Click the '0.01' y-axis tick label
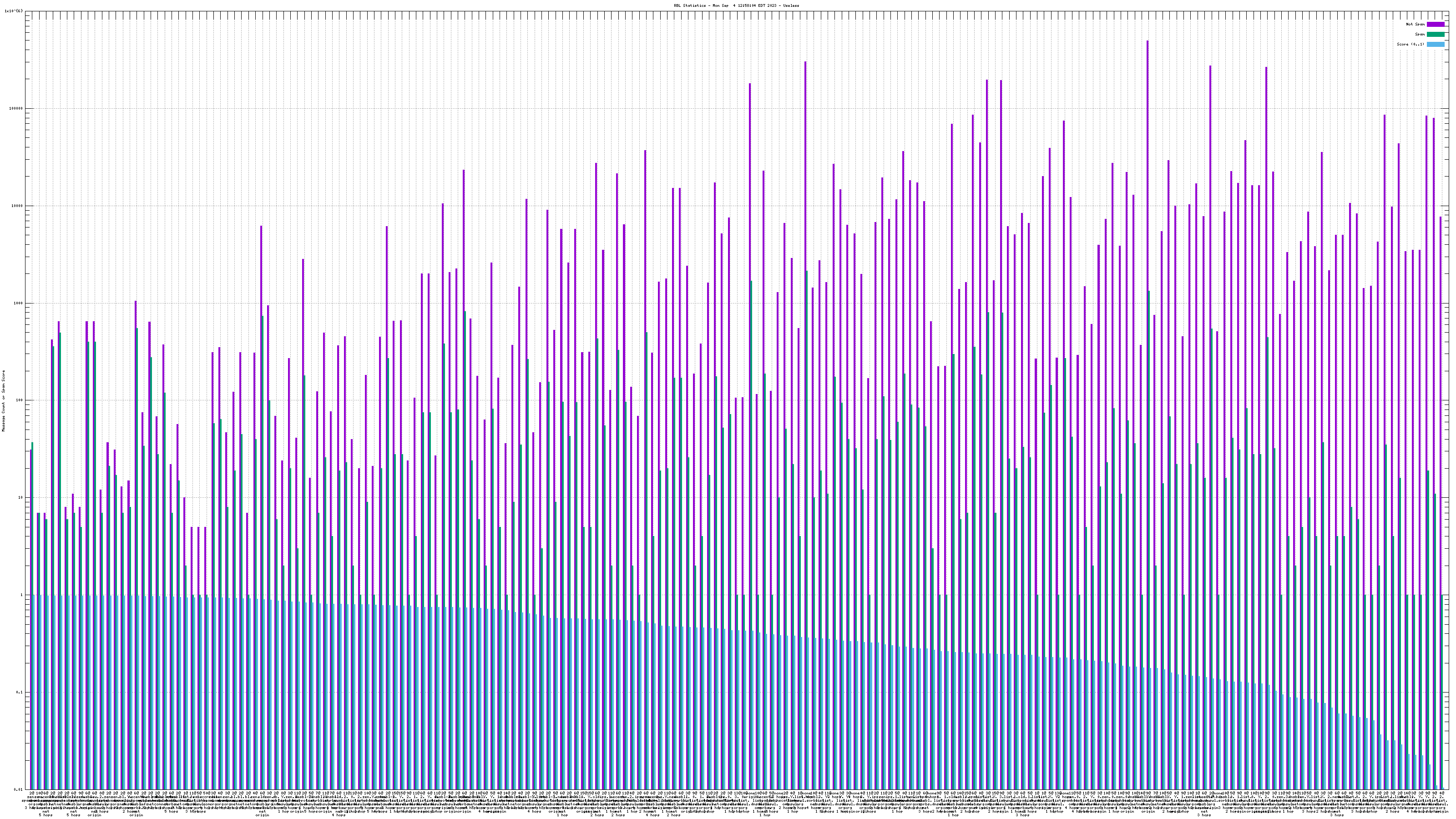 click(x=18, y=789)
